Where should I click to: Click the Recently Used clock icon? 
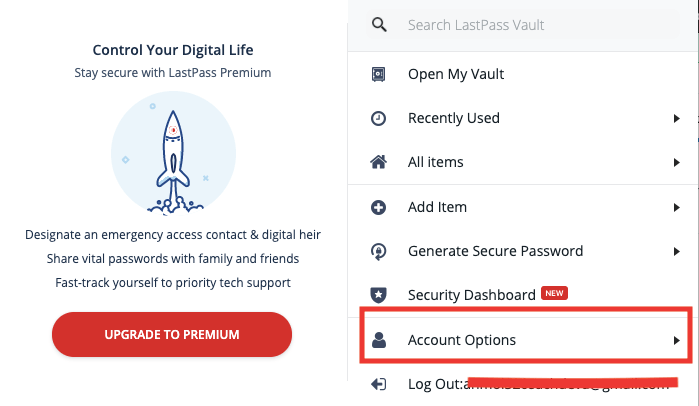[x=378, y=118]
